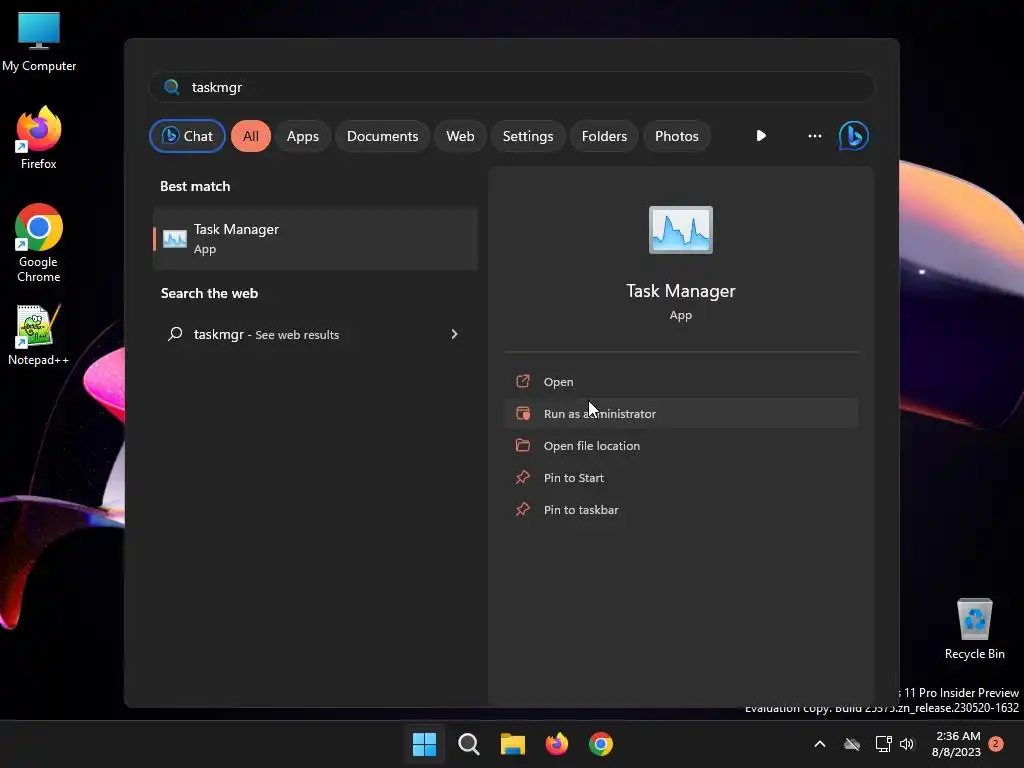Switch to the Documents filter

tap(382, 136)
